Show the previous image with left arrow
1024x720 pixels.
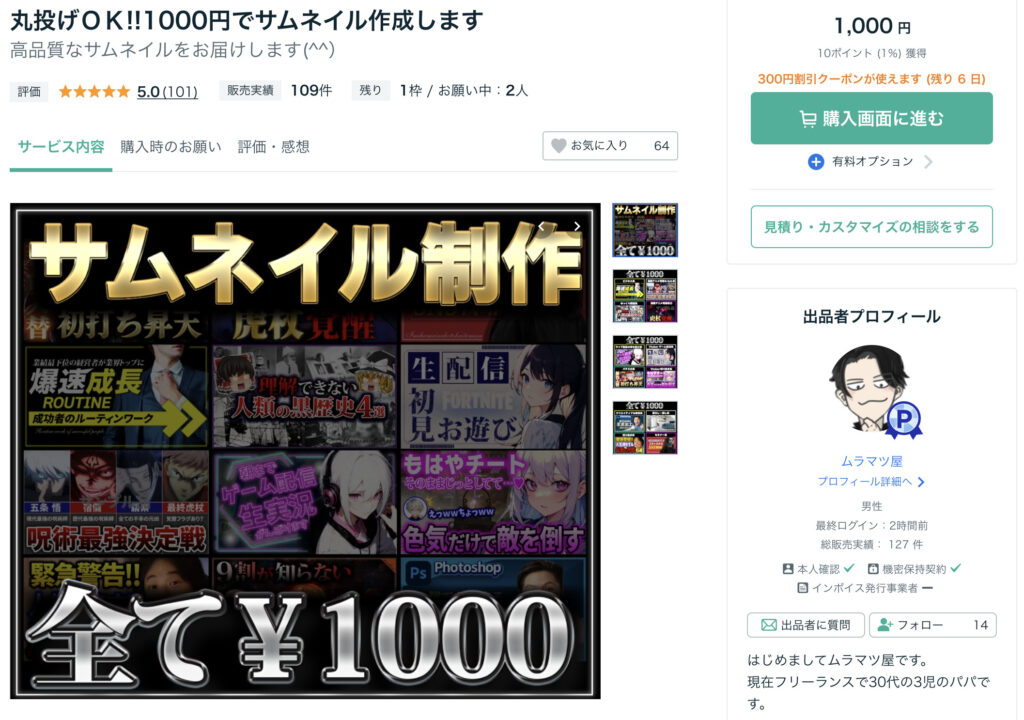[x=541, y=227]
